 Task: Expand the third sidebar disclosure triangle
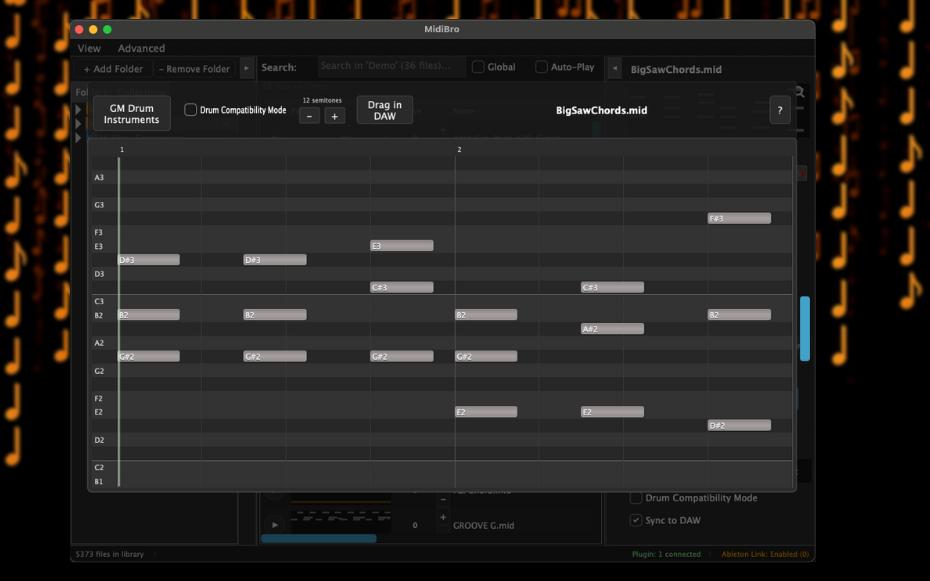[77, 137]
